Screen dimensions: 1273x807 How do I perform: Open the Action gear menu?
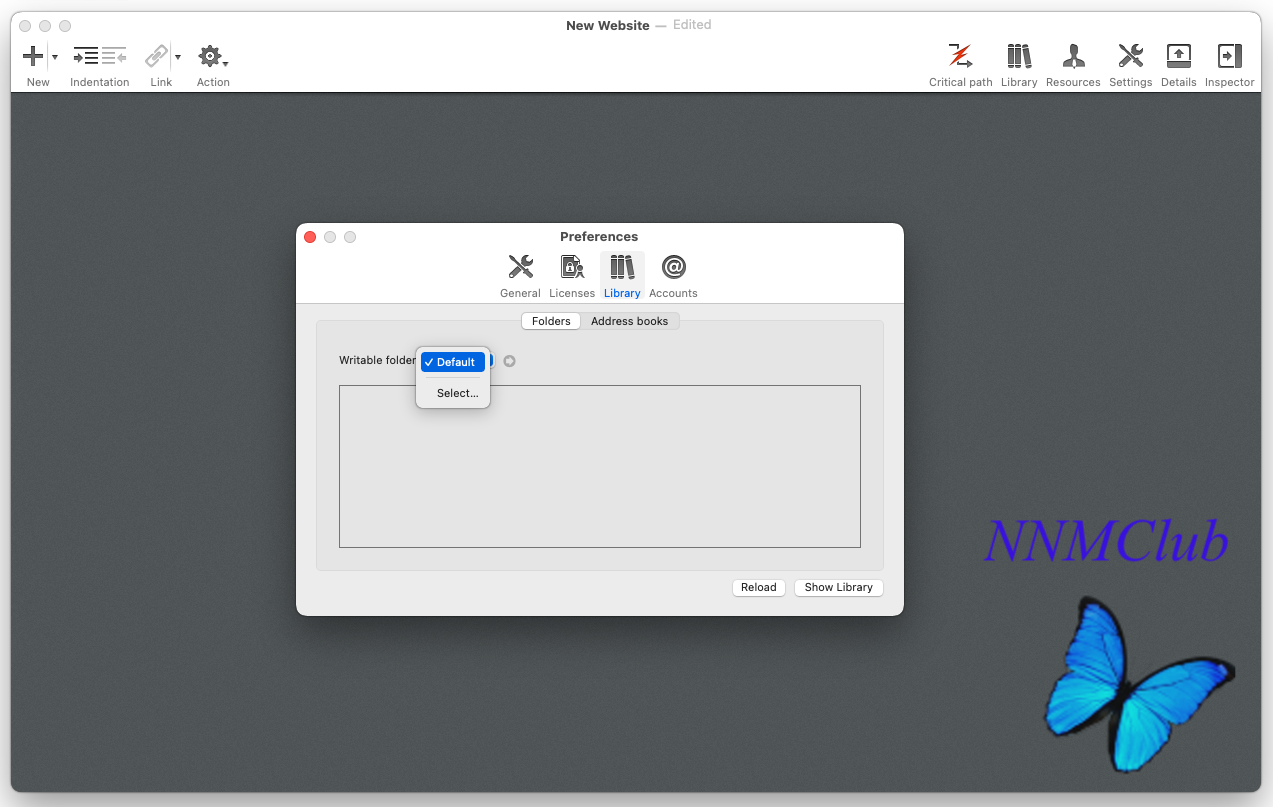click(212, 56)
